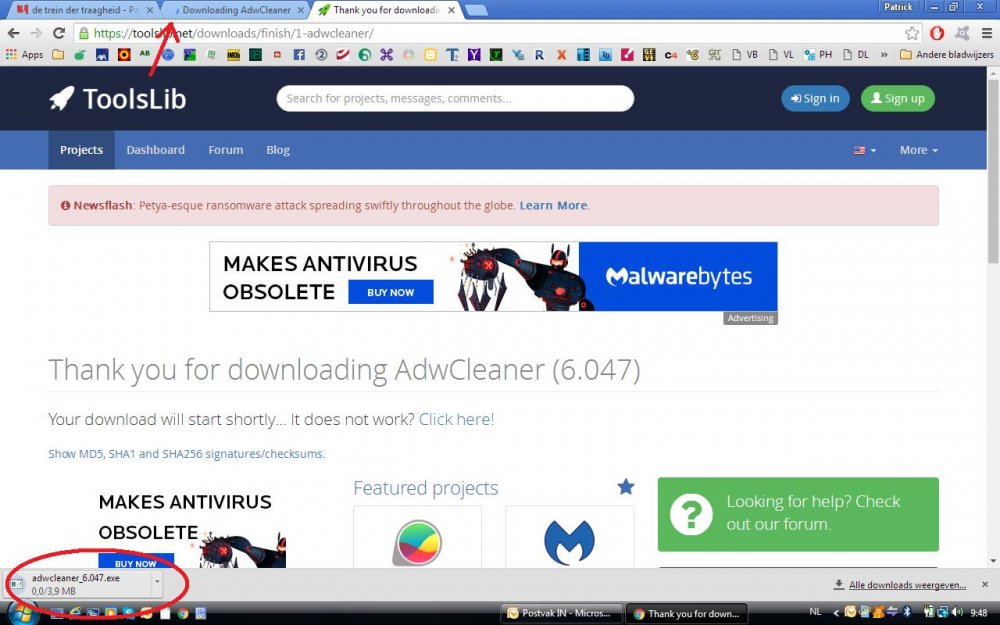The width and height of the screenshot is (1000, 625).
Task: Select the Malwarebytes featured project icon
Action: 569,543
